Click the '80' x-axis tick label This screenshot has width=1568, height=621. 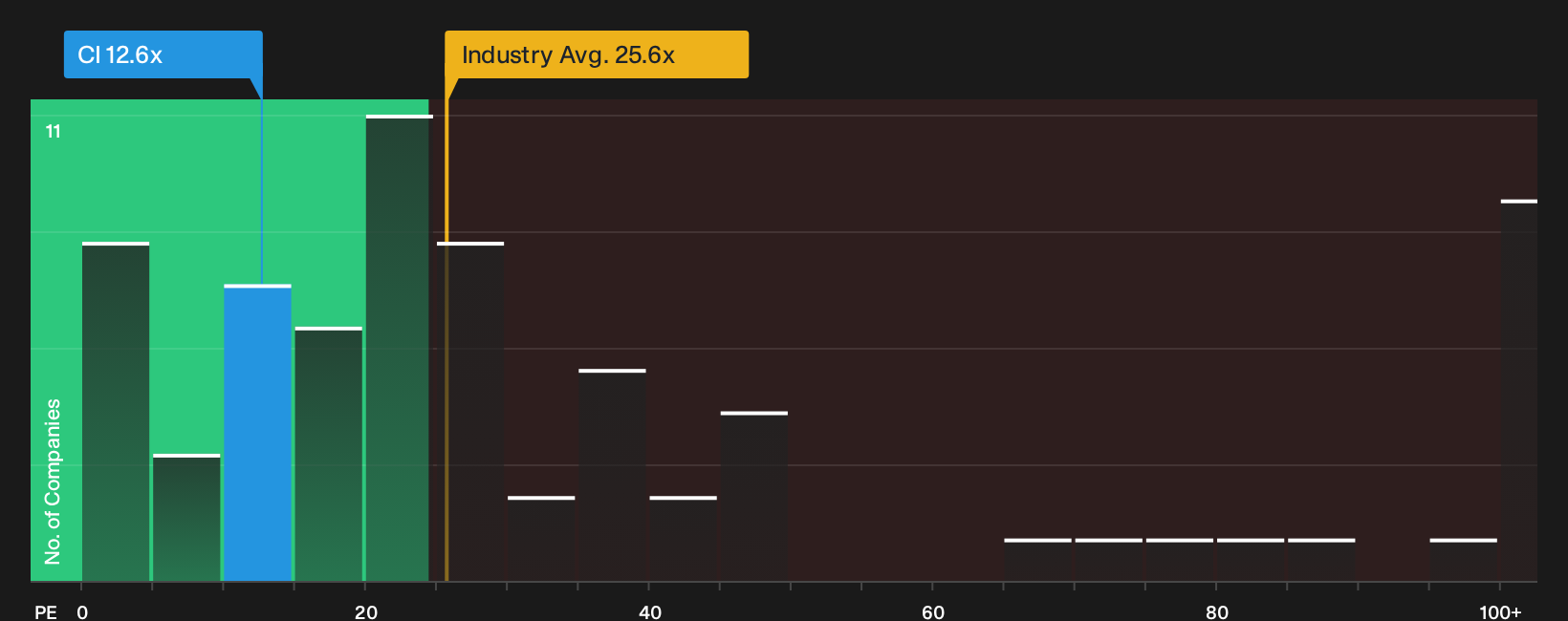pos(1217,612)
